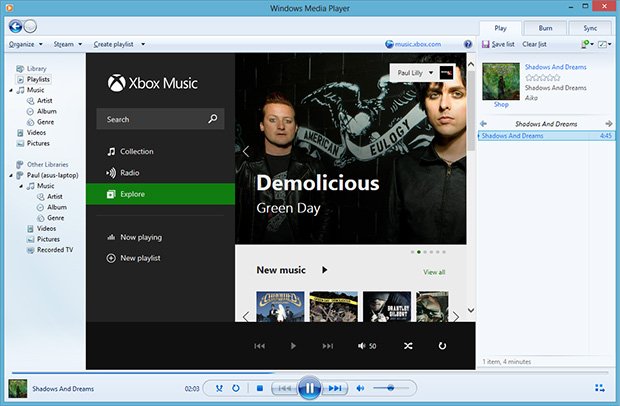This screenshot has width=620, height=406.
Task: Open the View all link for New music
Action: point(434,272)
